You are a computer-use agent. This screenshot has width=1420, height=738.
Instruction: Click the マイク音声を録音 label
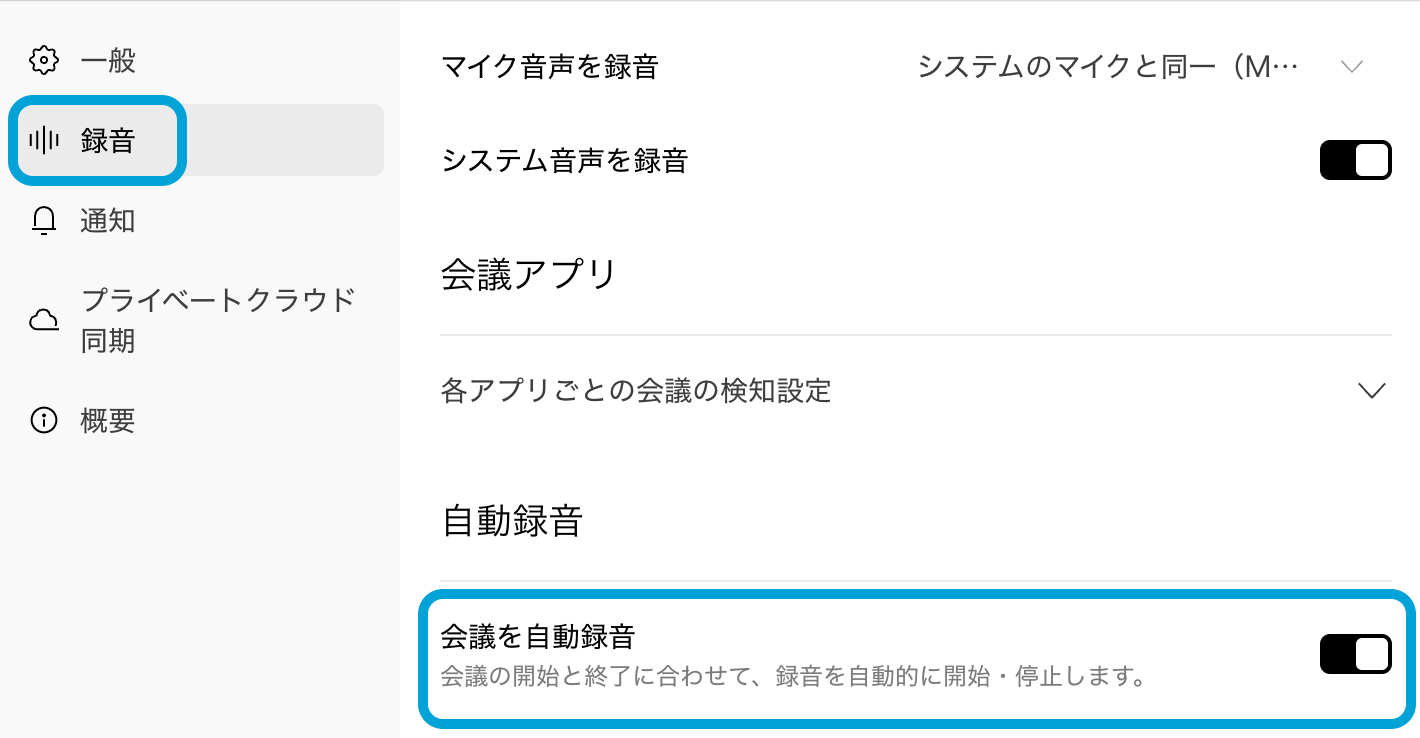pyautogui.click(x=549, y=67)
